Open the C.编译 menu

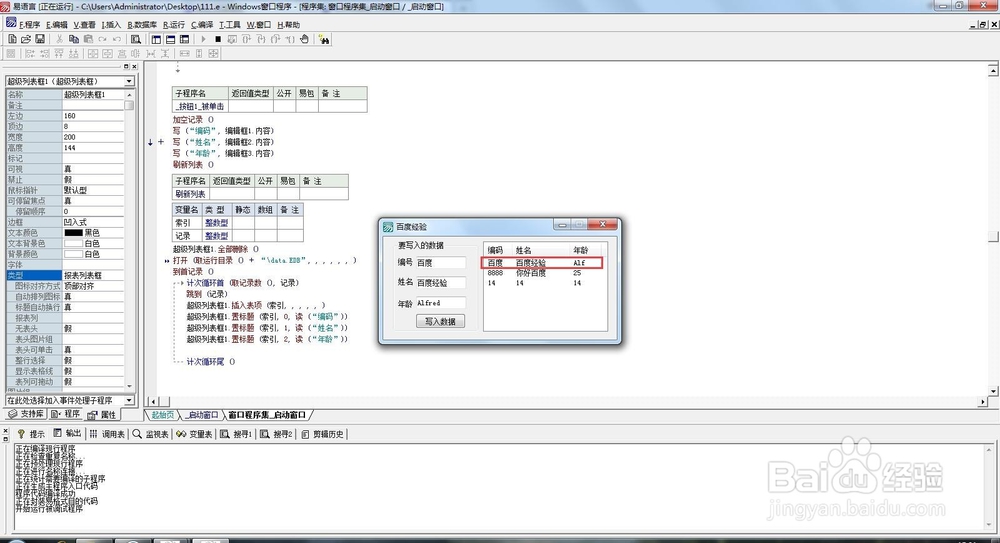[202, 25]
